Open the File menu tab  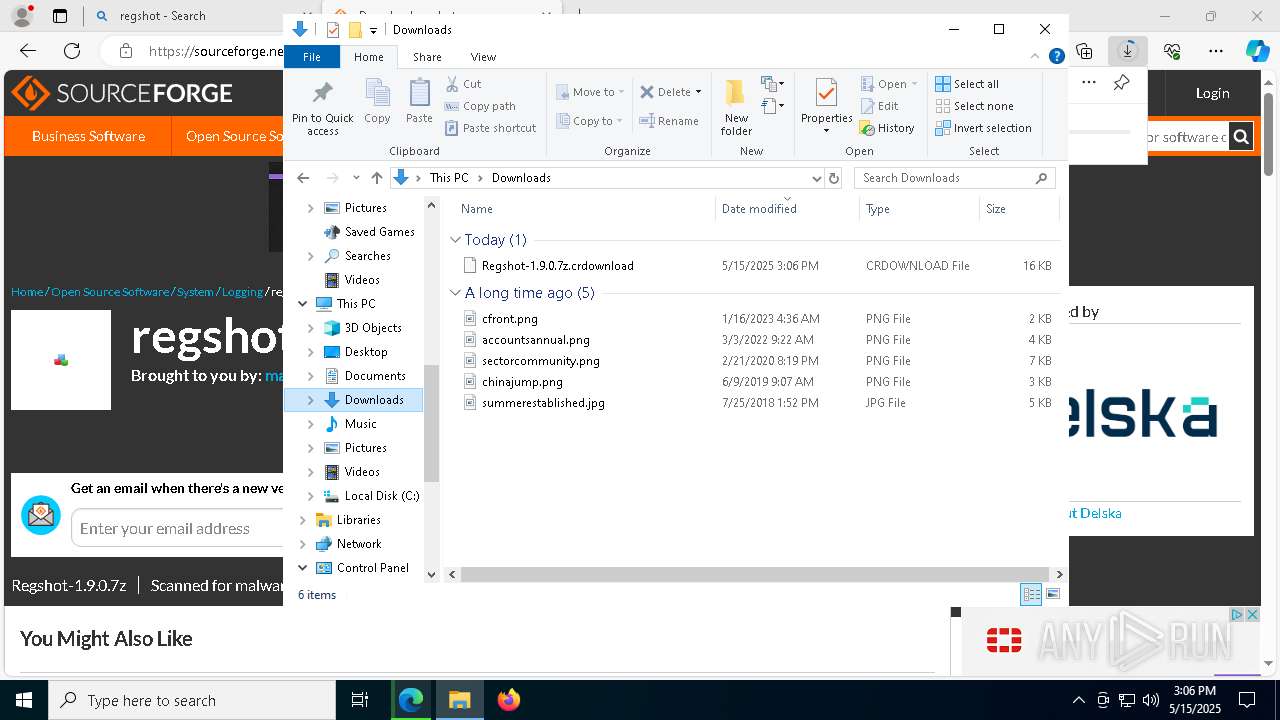pos(312,57)
